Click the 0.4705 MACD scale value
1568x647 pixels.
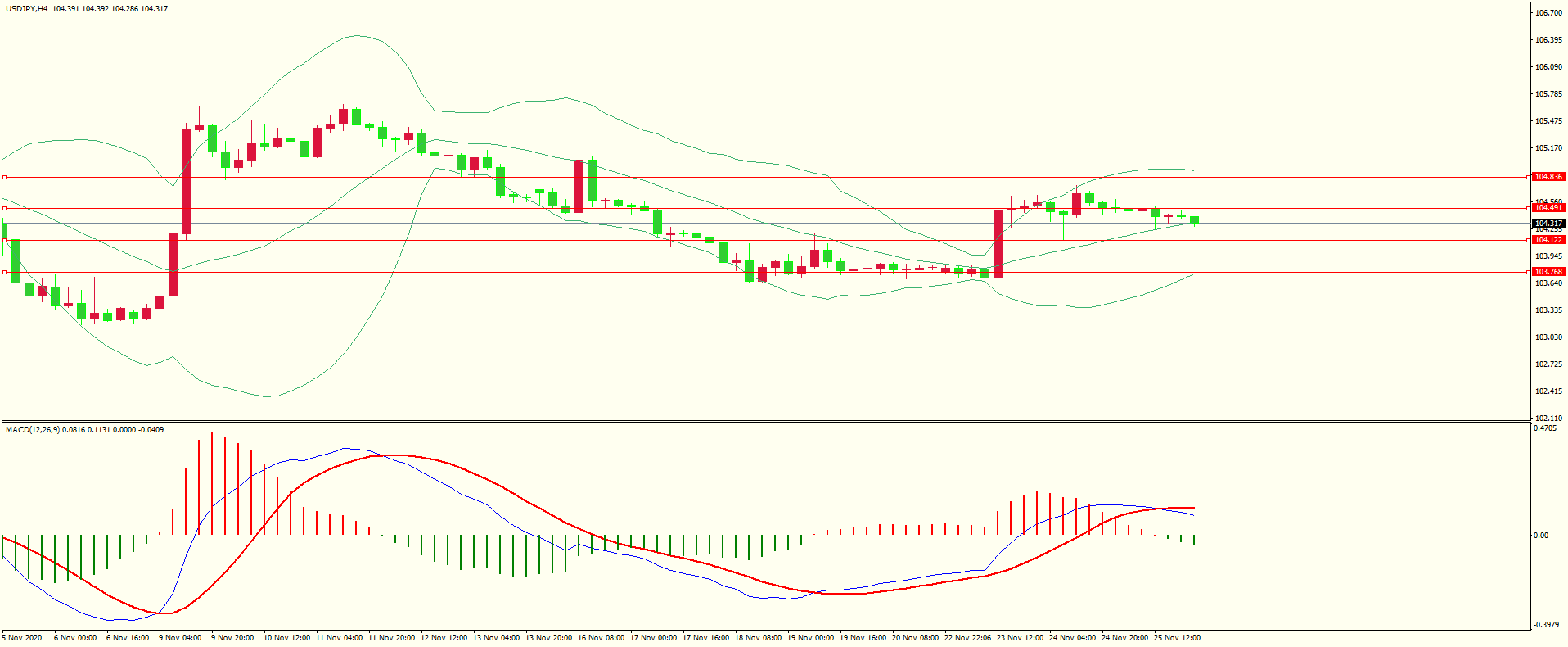point(1545,428)
